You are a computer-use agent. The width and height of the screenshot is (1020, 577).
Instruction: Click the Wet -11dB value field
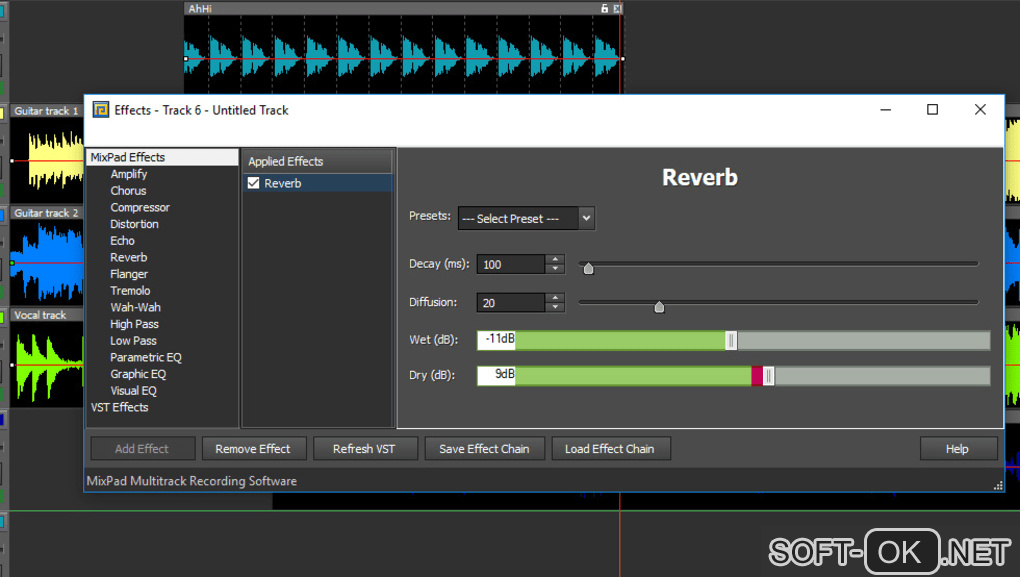(496, 340)
